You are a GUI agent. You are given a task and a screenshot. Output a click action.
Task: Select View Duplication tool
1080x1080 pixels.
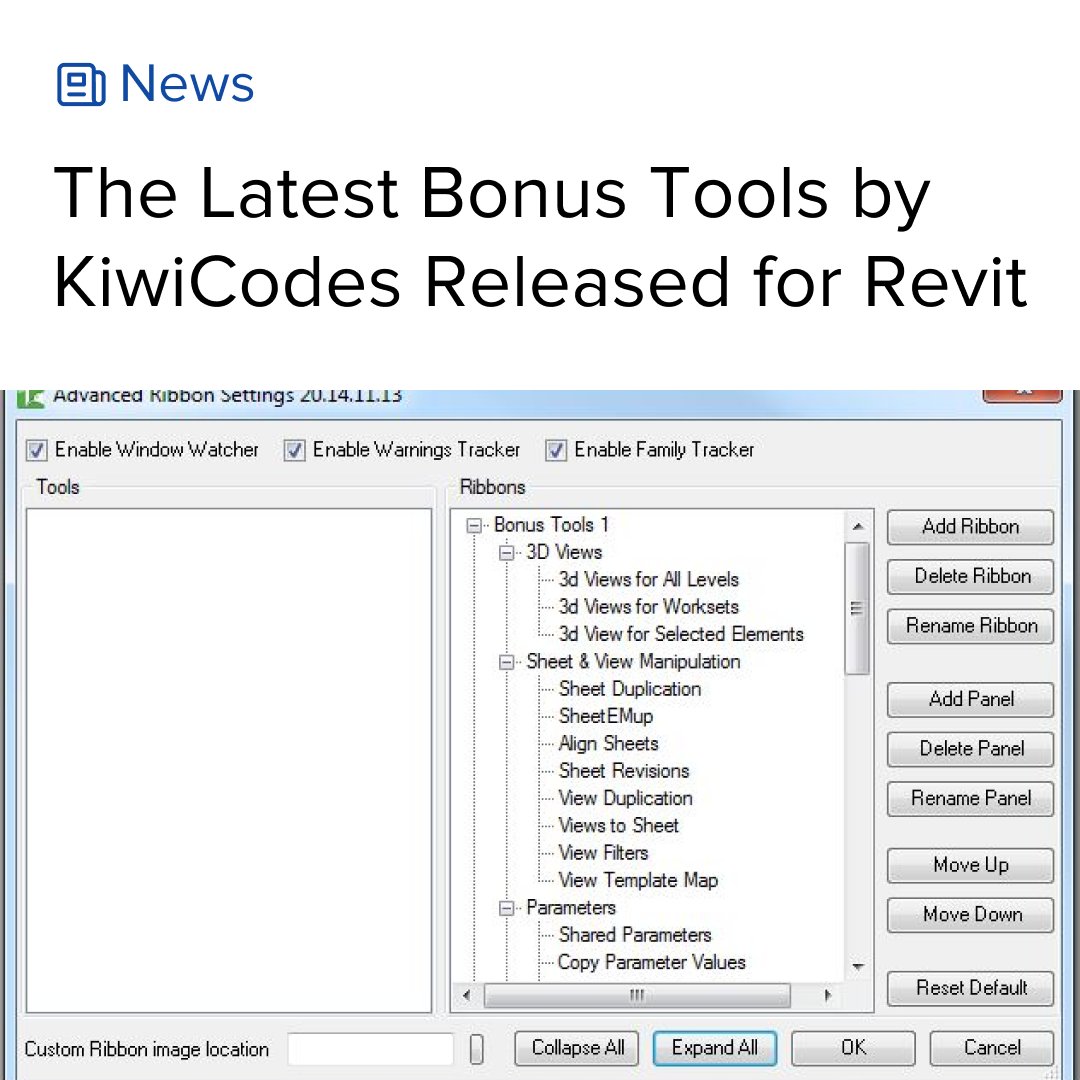[x=625, y=798]
